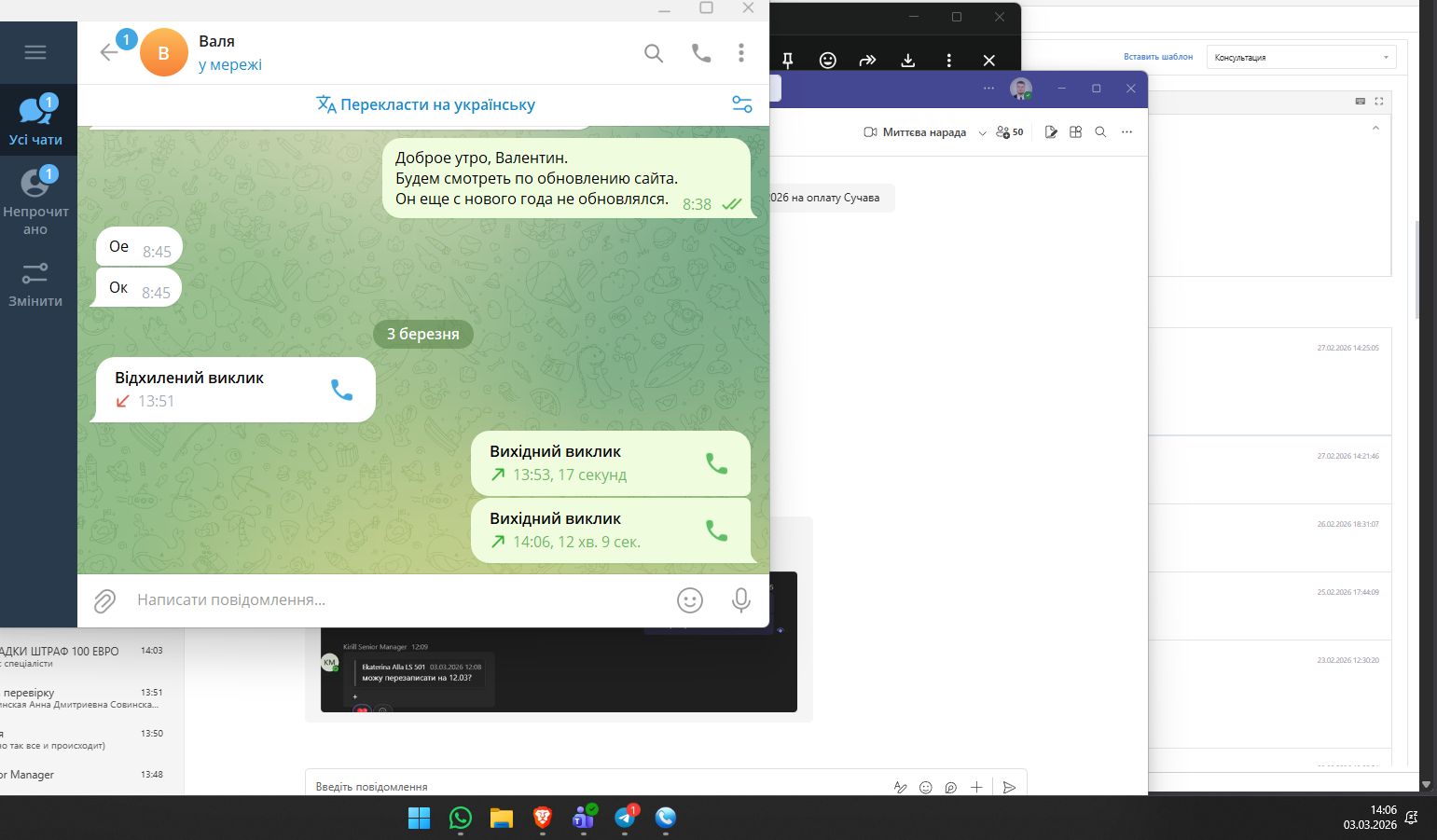Click the 27.02.2026 14:25:05 history entry
1437x840 pixels.
(1270, 381)
